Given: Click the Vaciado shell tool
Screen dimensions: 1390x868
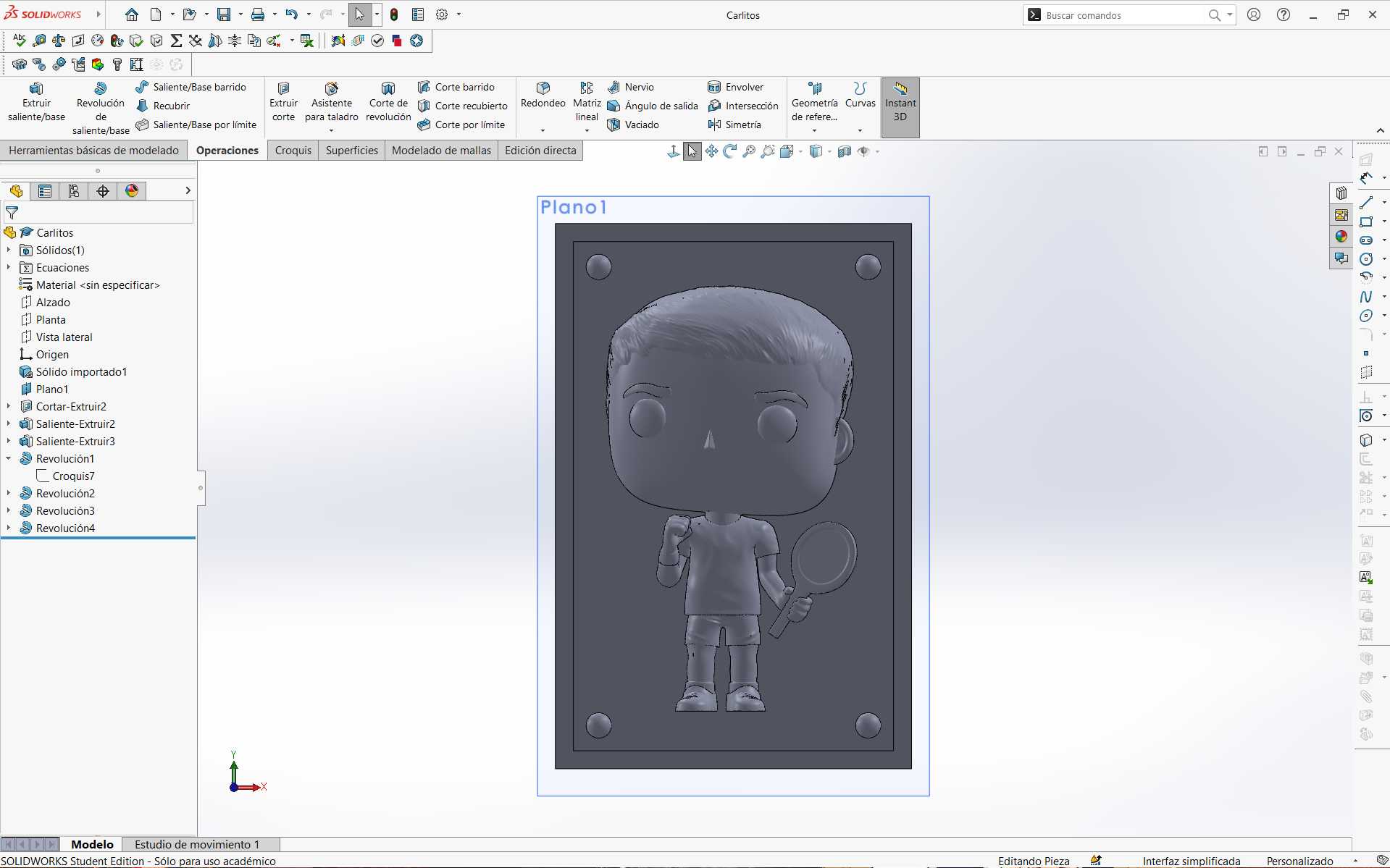Looking at the screenshot, I should pos(633,125).
